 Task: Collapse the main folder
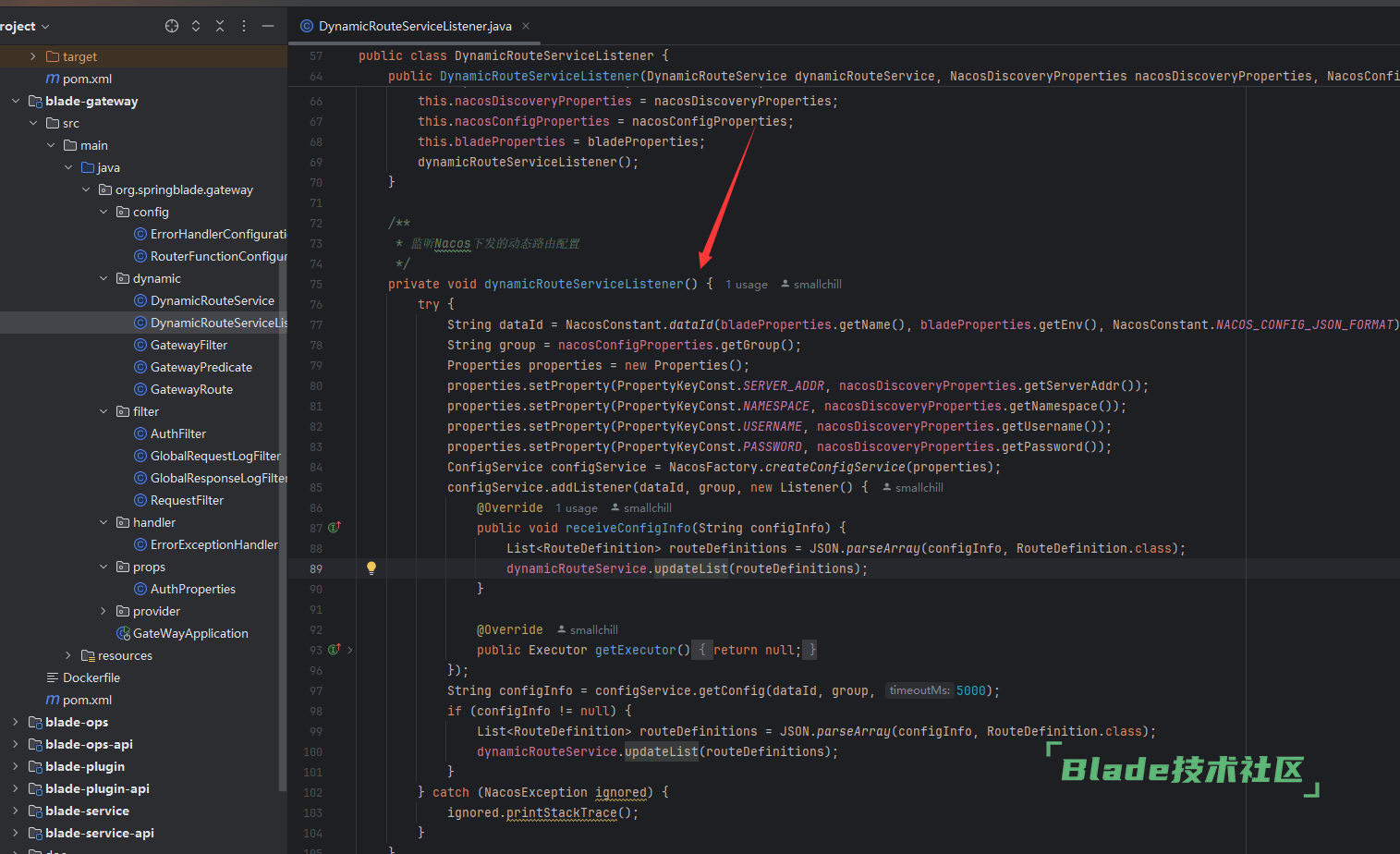(51, 145)
